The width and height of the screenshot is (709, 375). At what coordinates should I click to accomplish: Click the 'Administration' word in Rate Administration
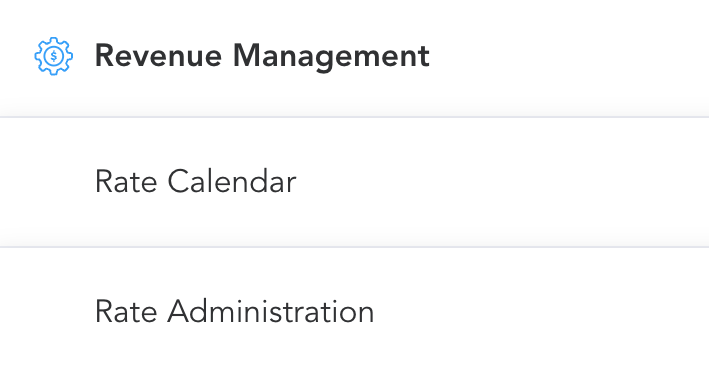(x=270, y=312)
